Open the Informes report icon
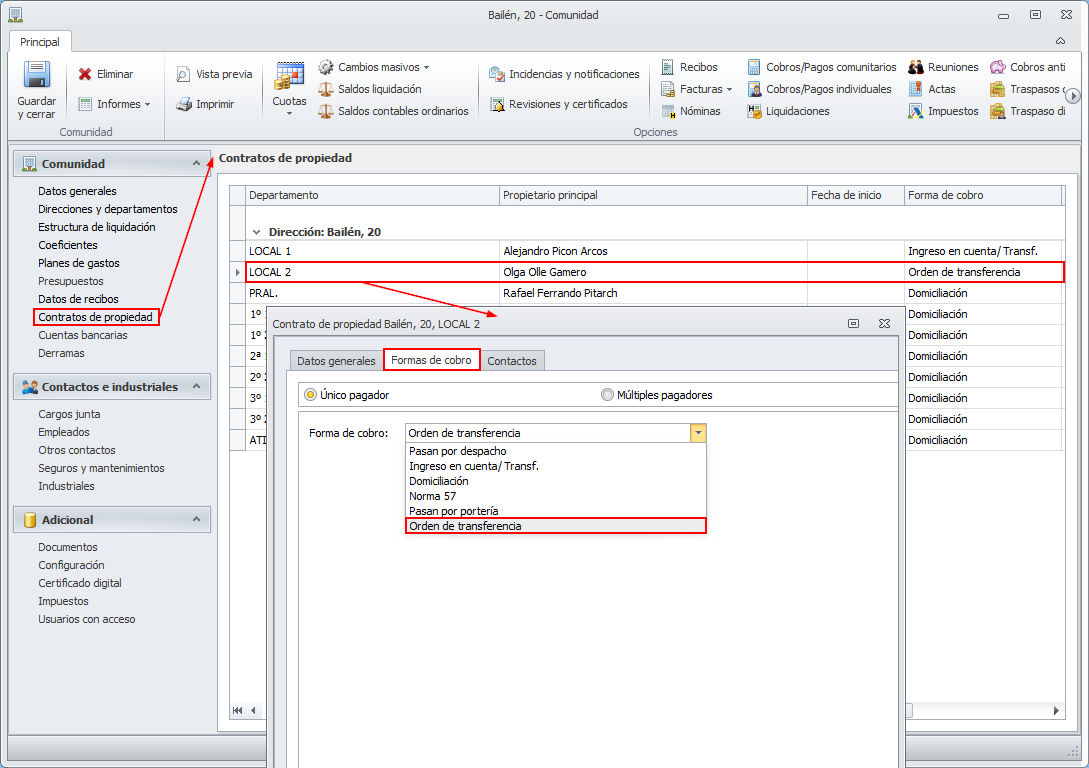1089x768 pixels. (85, 104)
